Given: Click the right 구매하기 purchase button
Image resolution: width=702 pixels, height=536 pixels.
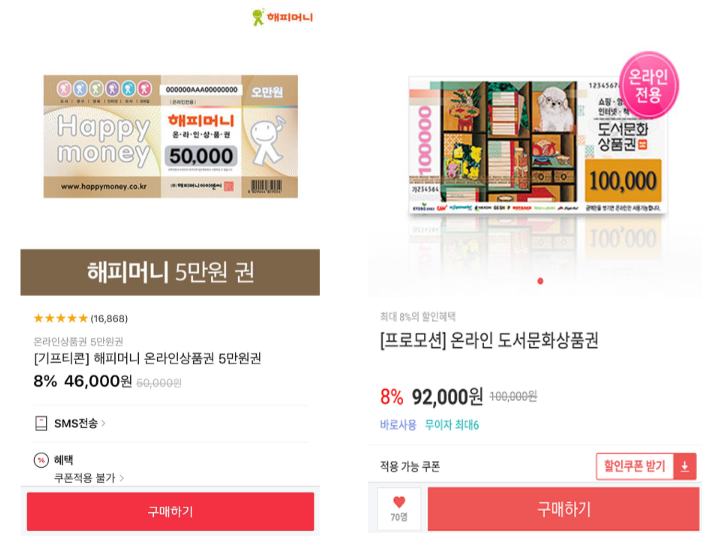Looking at the screenshot, I should pos(563,509).
